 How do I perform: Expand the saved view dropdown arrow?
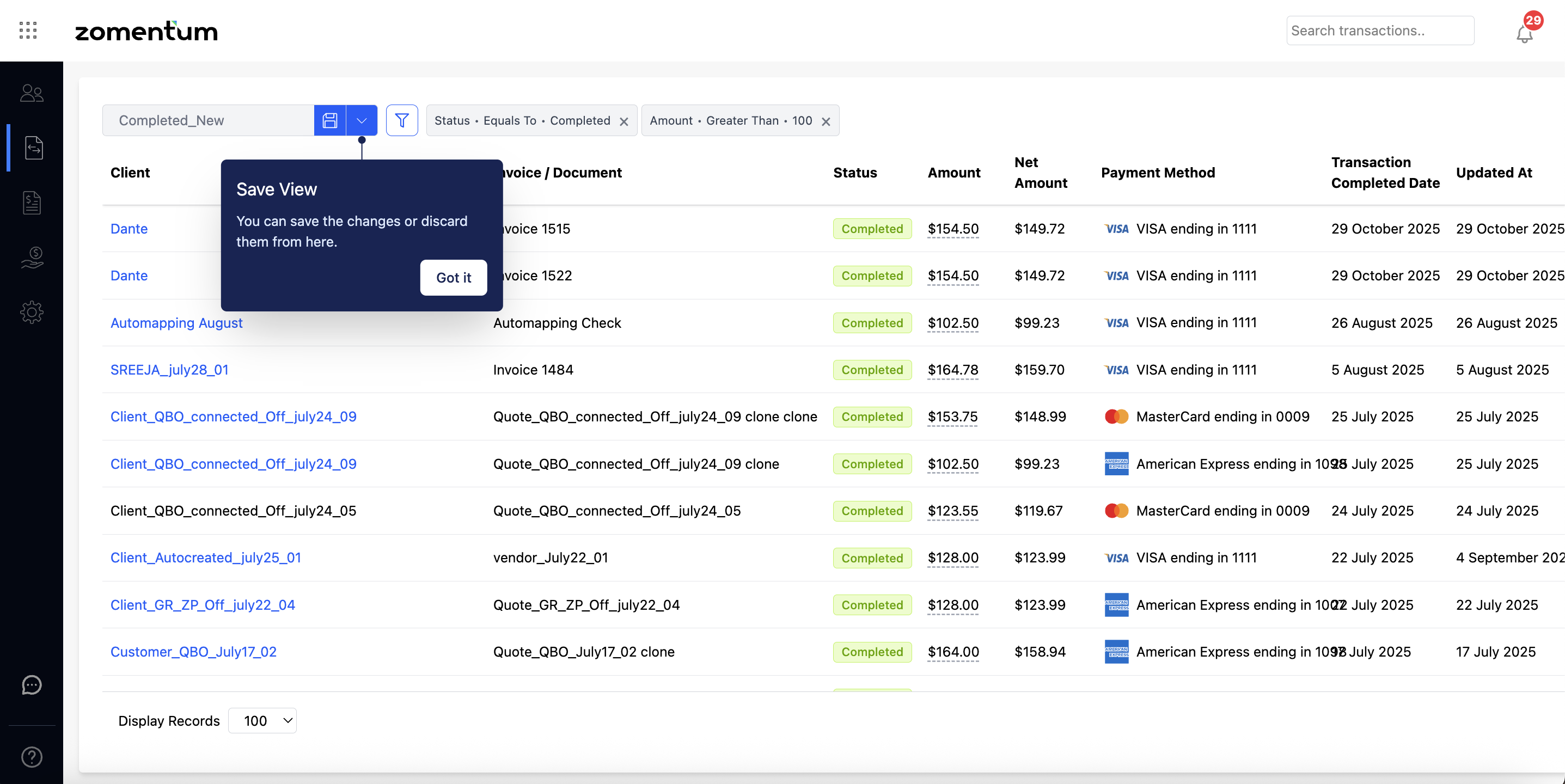click(x=362, y=120)
